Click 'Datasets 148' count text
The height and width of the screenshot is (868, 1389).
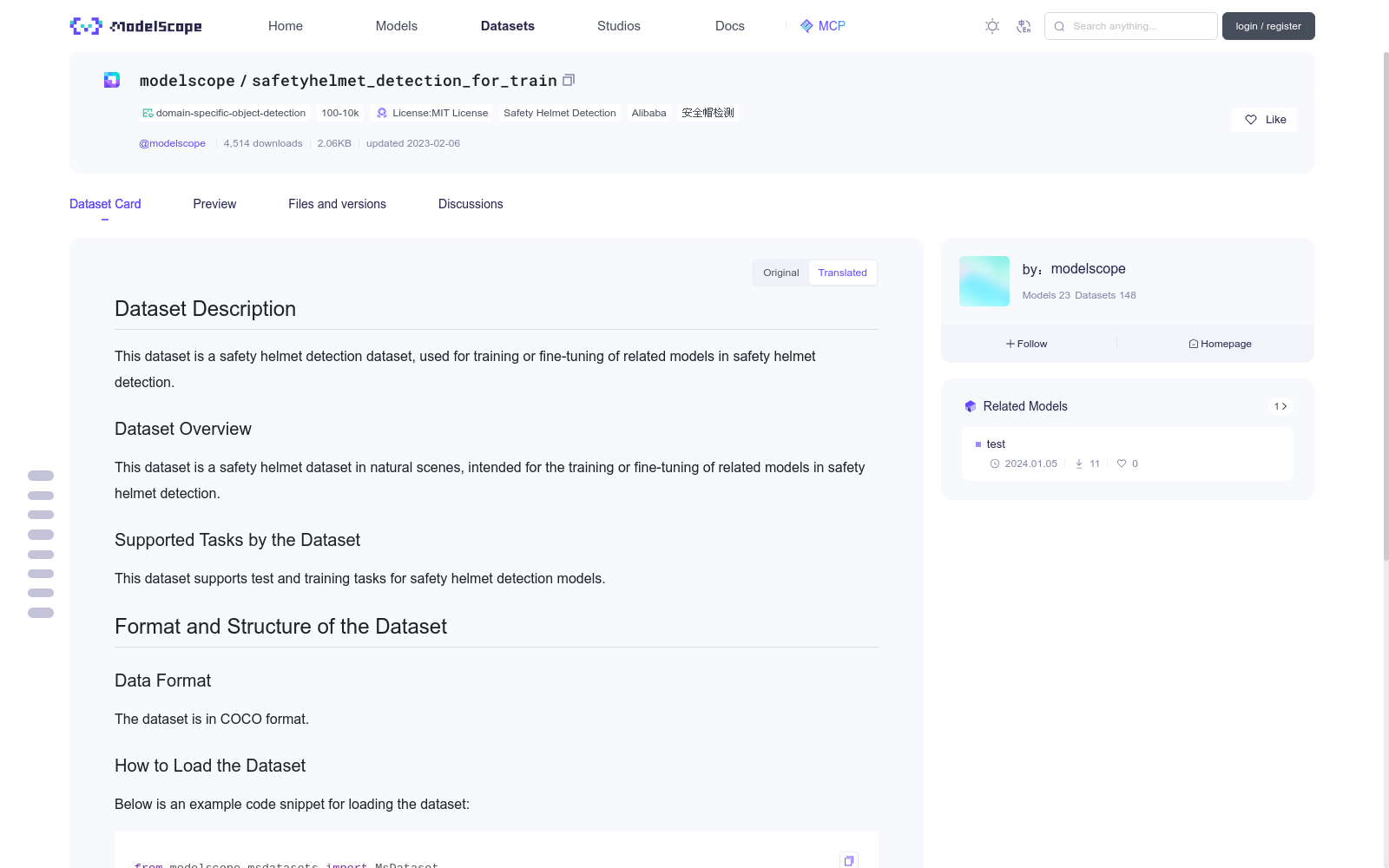click(x=1105, y=295)
